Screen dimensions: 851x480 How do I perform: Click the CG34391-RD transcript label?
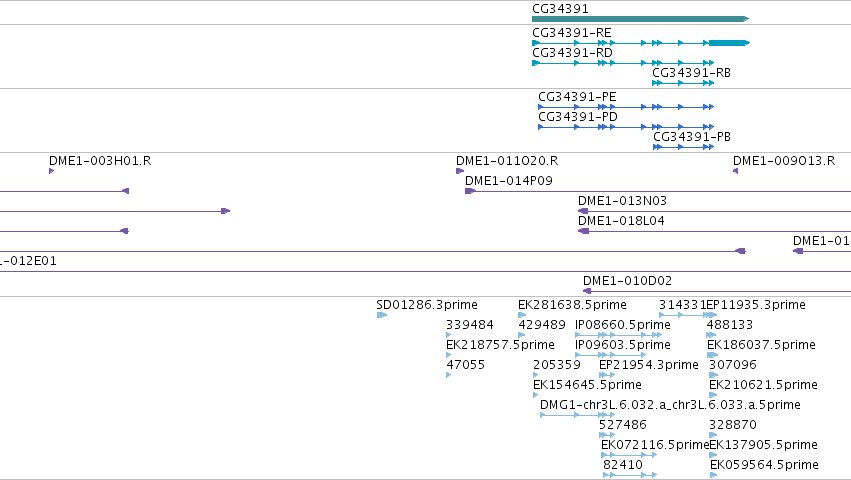click(x=572, y=53)
